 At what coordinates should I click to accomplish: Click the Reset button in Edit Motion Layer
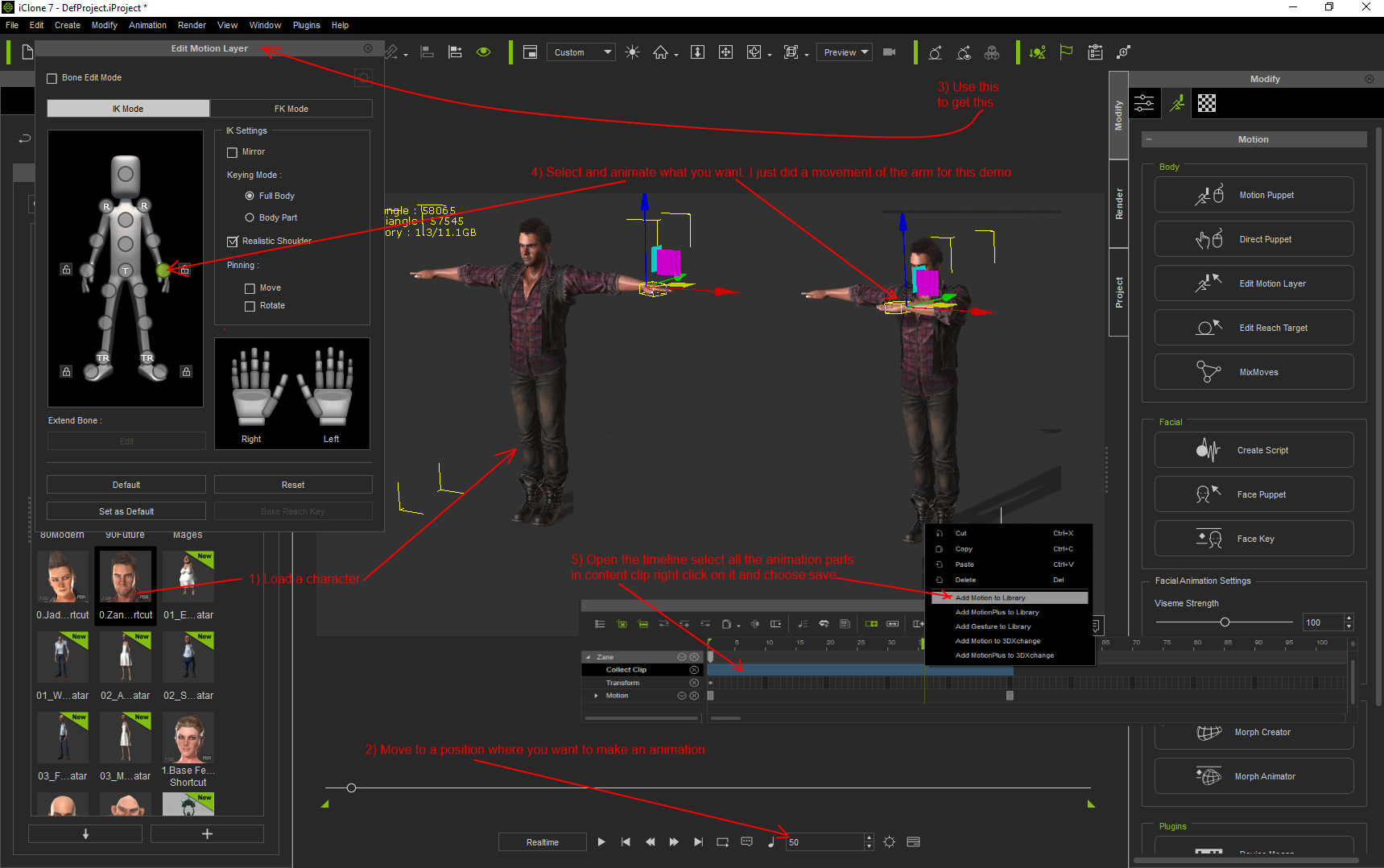tap(293, 485)
